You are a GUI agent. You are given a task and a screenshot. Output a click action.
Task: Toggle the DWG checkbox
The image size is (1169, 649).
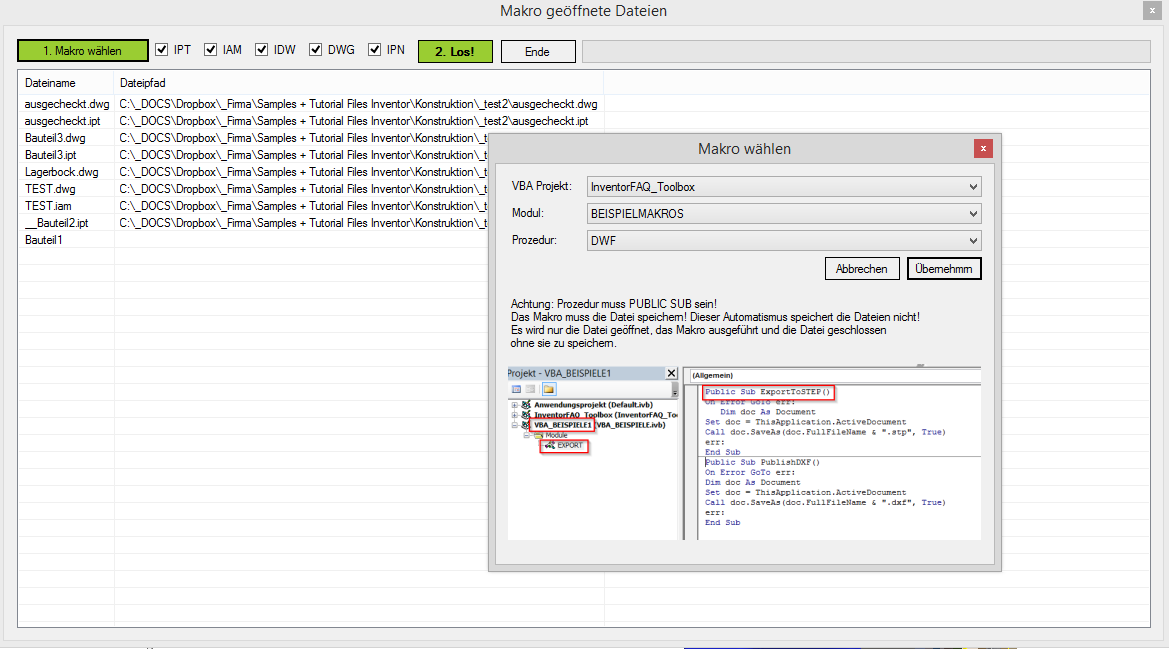316,50
